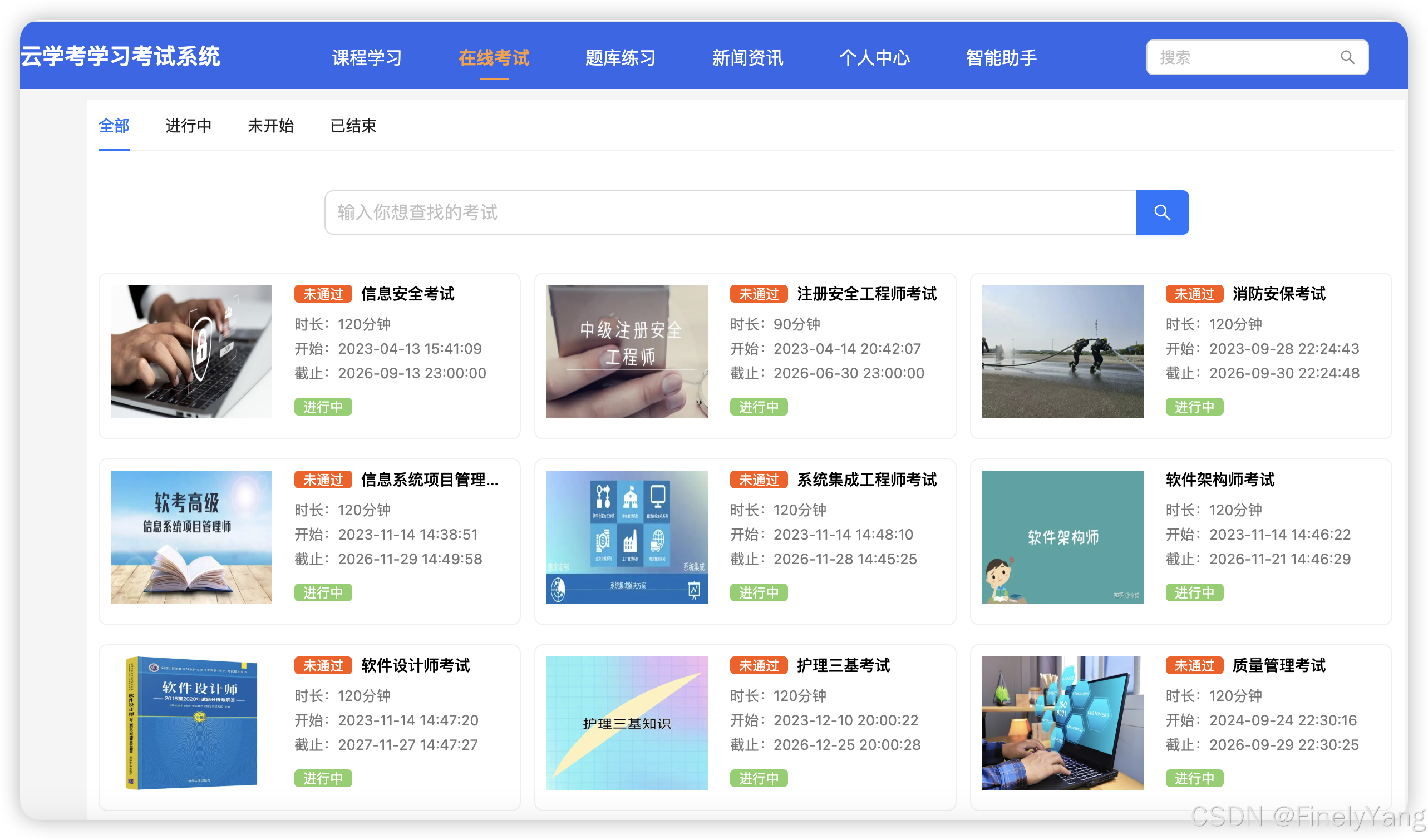Open 个人中心 from top navigation

tap(874, 57)
